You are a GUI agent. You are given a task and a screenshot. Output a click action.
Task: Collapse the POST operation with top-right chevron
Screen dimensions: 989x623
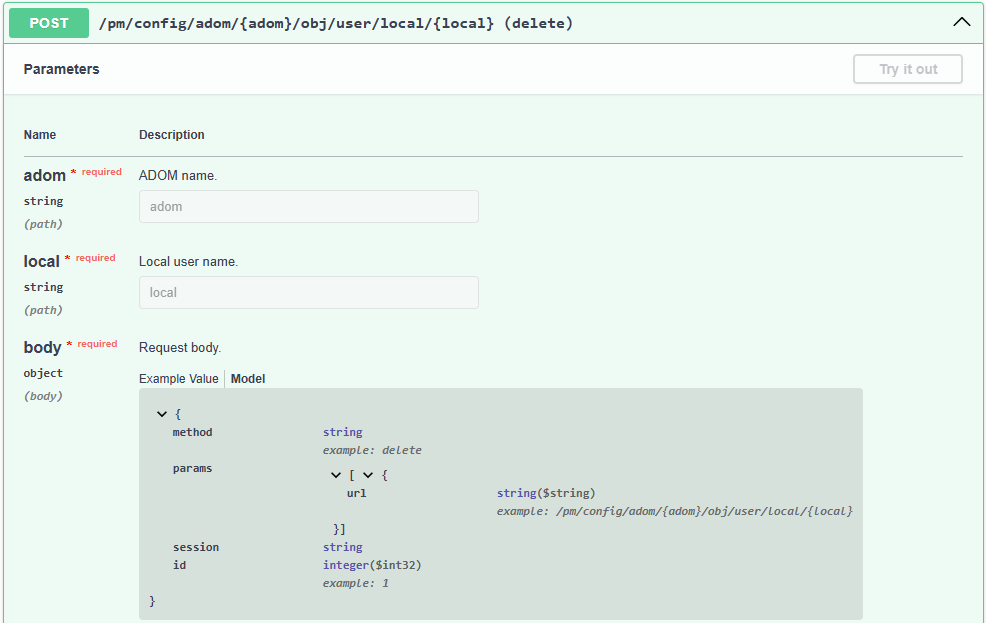tap(961, 22)
